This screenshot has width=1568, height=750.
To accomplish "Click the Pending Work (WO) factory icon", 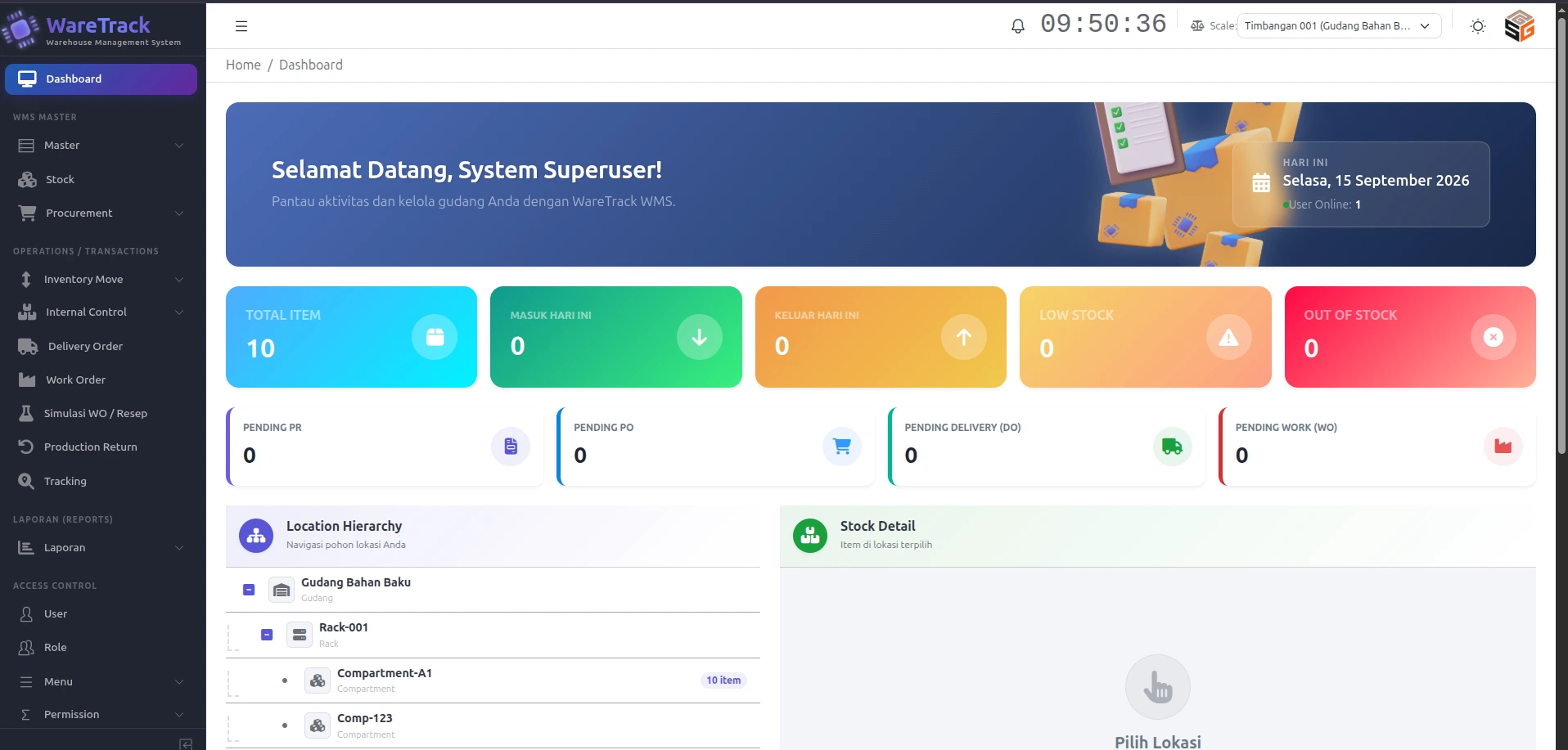I will click(1503, 447).
